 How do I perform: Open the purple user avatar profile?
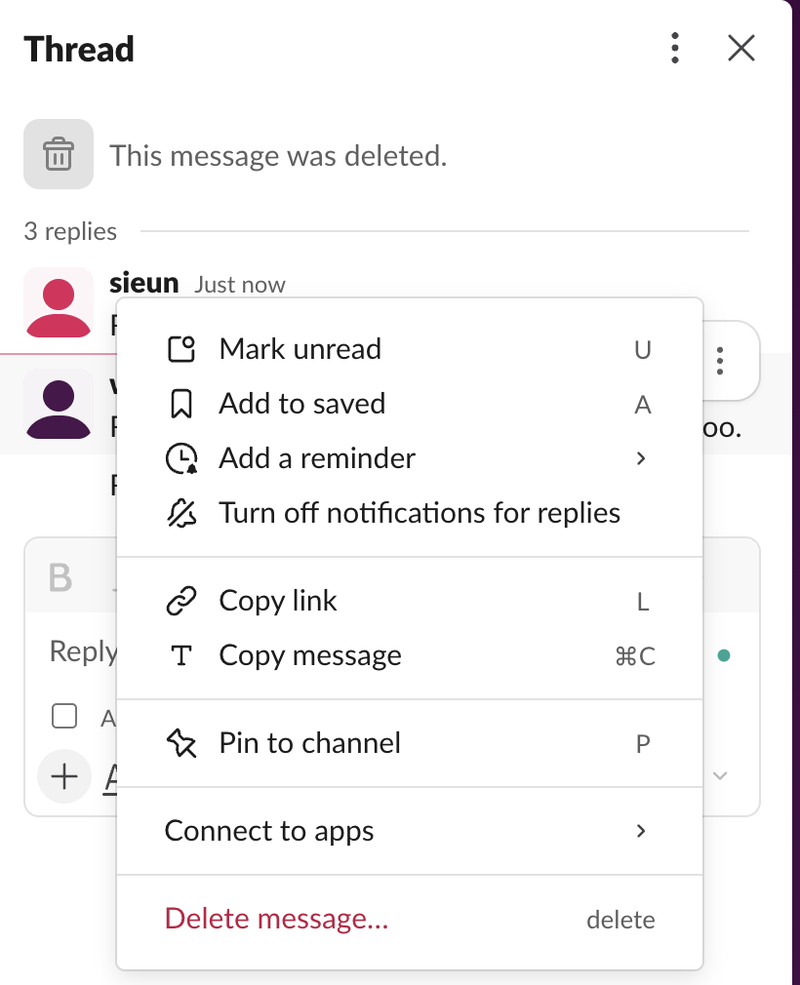coord(58,404)
